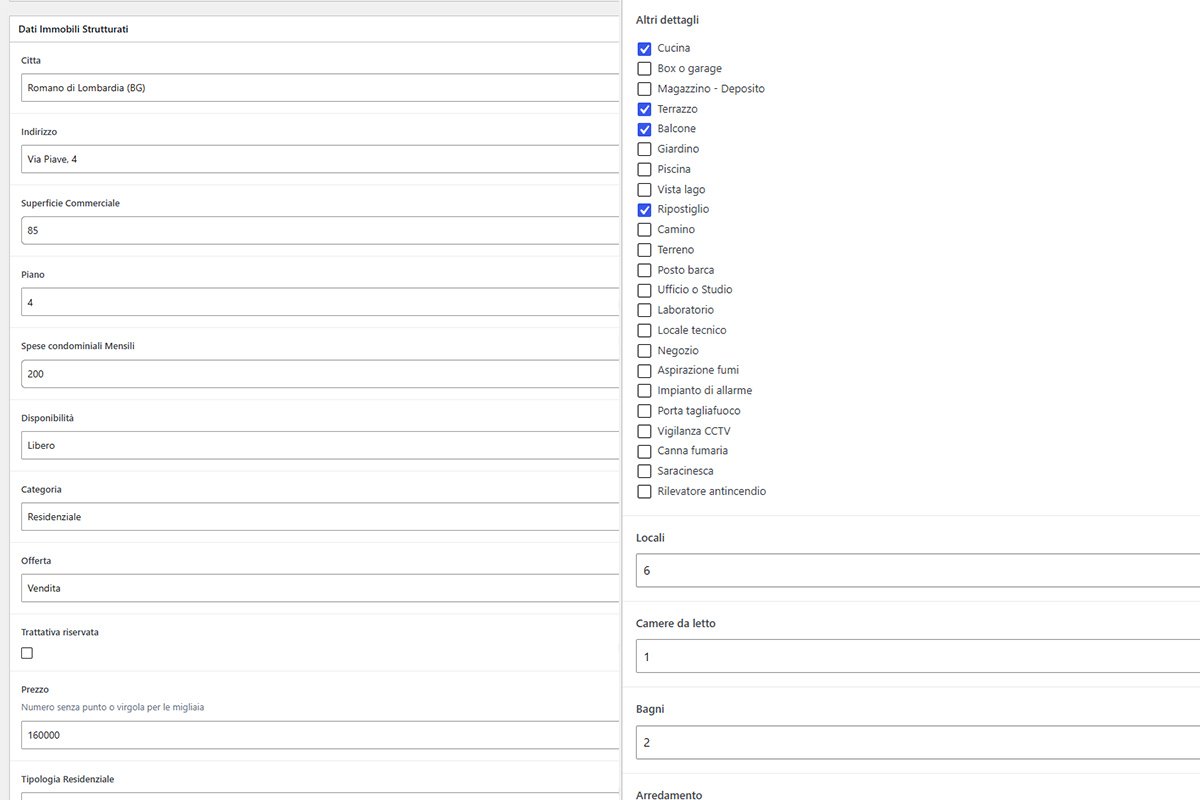Image resolution: width=1200 pixels, height=800 pixels.
Task: Click the Indirizzo field with Via Piave, 4
Action: (320, 159)
